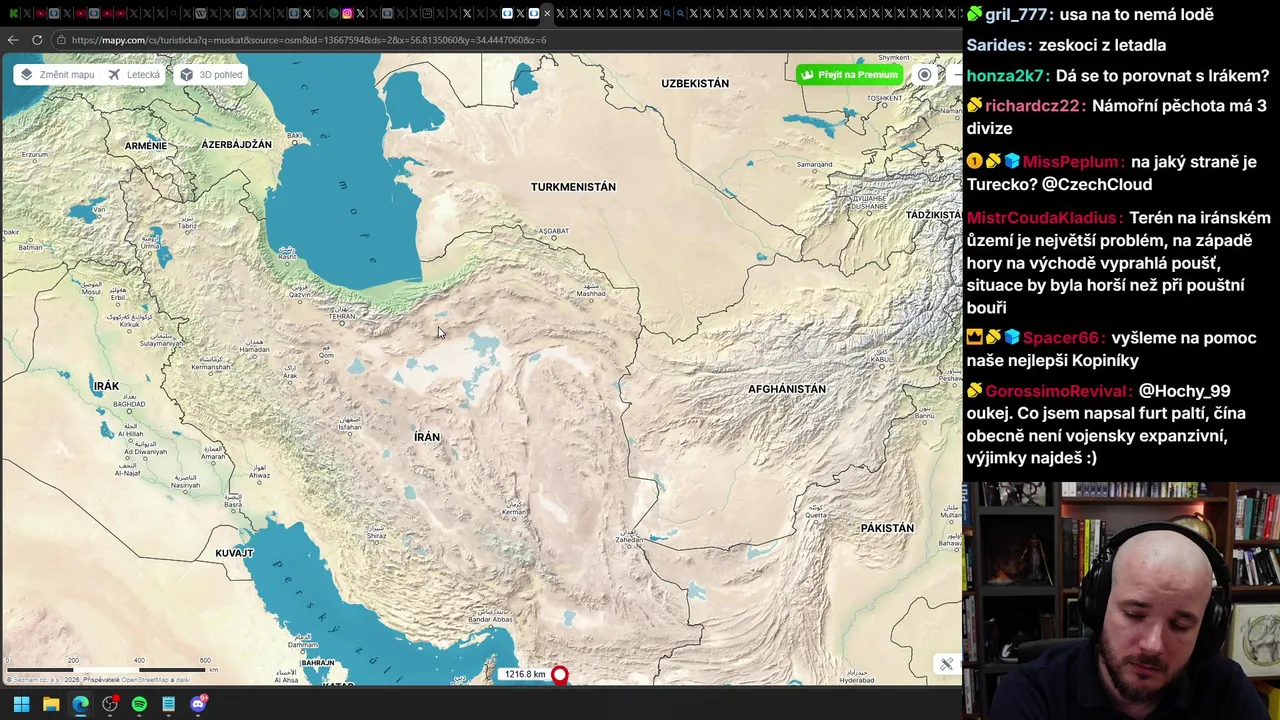Click the KUVAJT country label
Image resolution: width=1280 pixels, height=720 pixels.
[234, 553]
